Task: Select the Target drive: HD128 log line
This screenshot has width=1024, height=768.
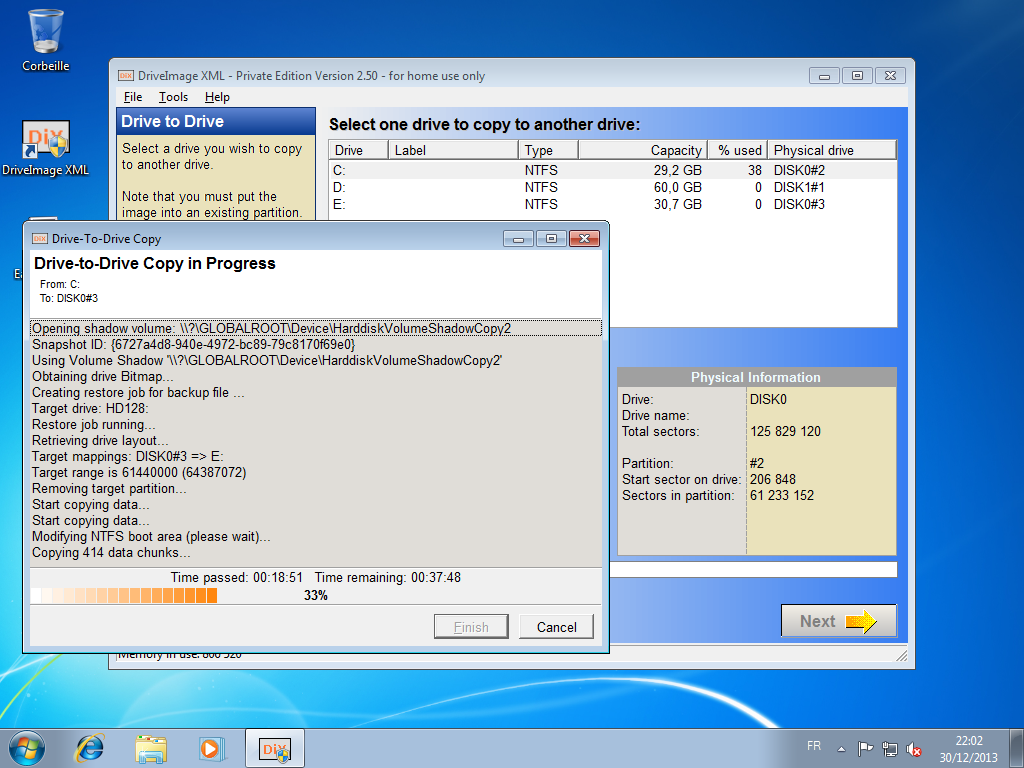Action: 315,408
